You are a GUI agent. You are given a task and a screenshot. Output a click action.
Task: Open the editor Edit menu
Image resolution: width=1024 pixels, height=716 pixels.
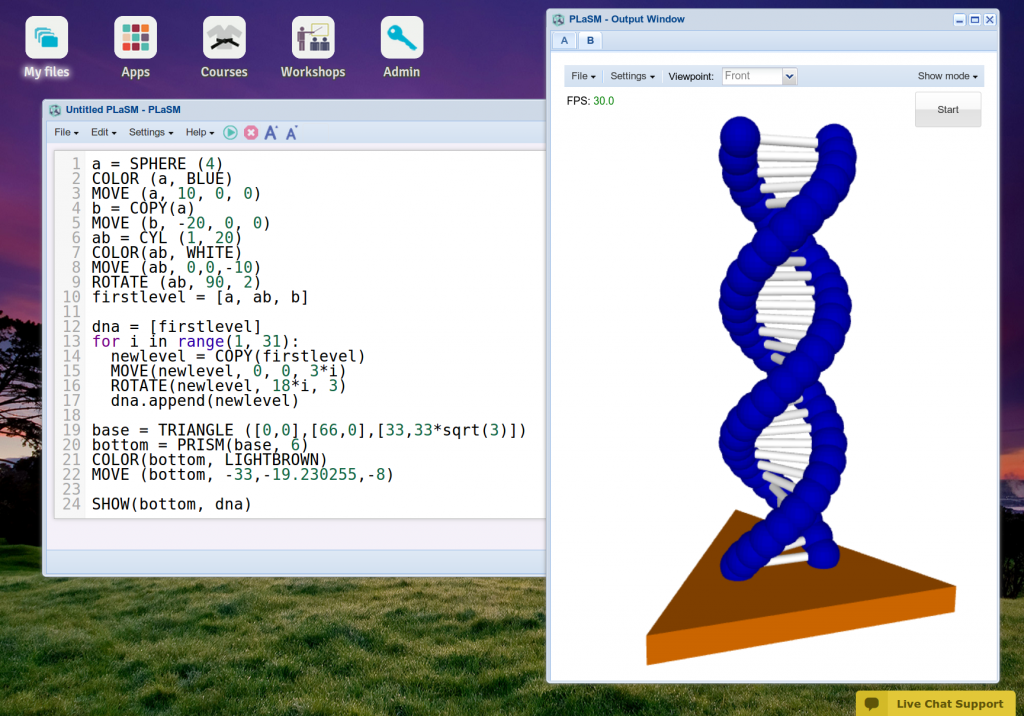point(103,133)
